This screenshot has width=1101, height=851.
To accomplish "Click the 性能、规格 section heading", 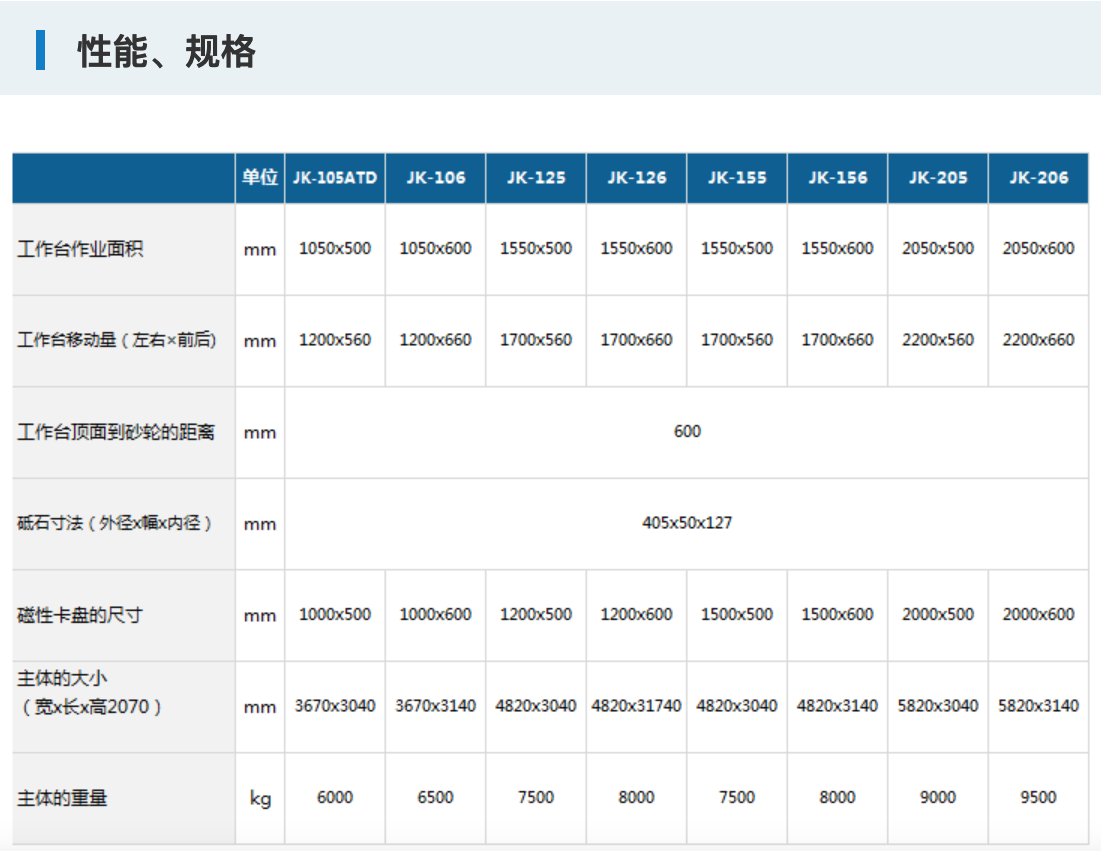I will 167,51.
